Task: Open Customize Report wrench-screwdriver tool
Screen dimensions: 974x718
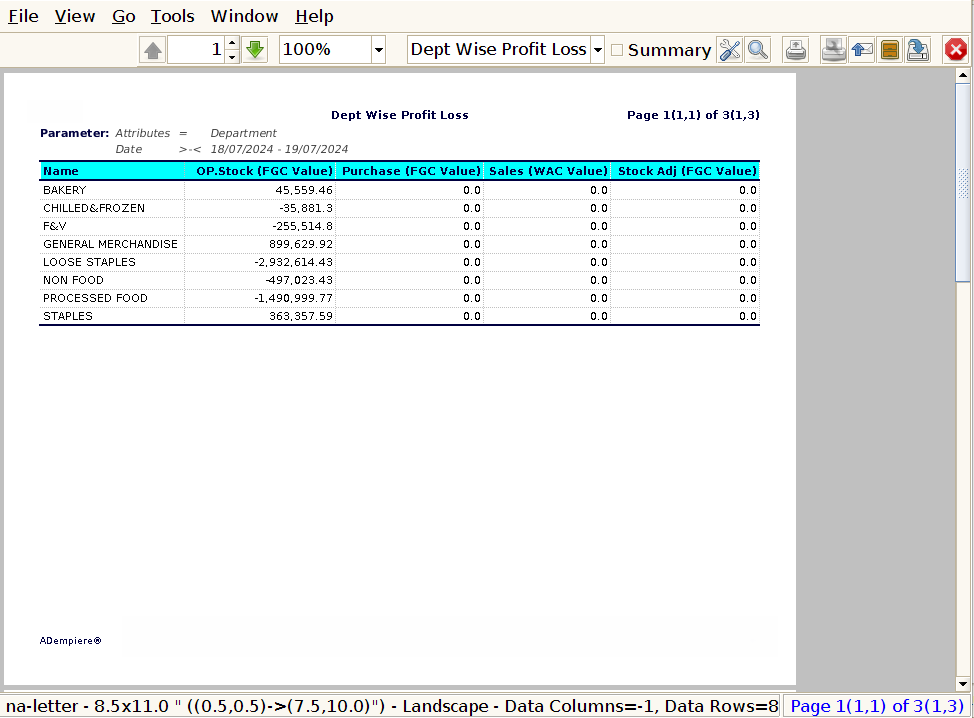Action: (x=730, y=50)
